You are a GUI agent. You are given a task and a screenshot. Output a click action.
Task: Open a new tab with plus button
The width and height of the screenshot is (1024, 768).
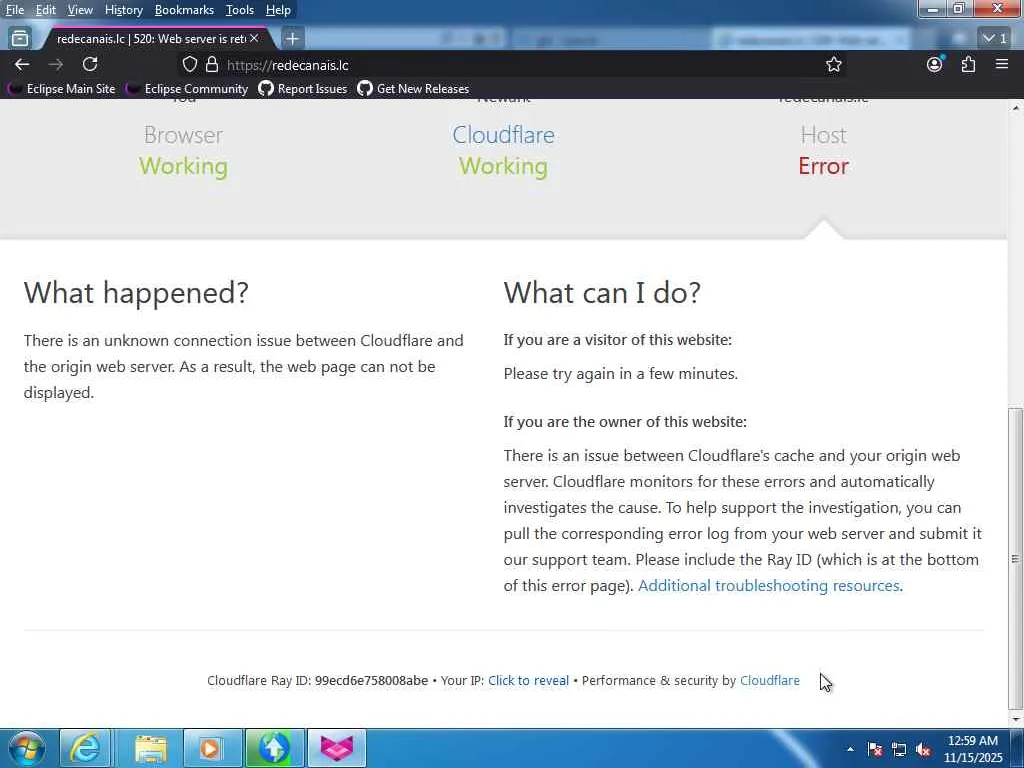[x=293, y=39]
